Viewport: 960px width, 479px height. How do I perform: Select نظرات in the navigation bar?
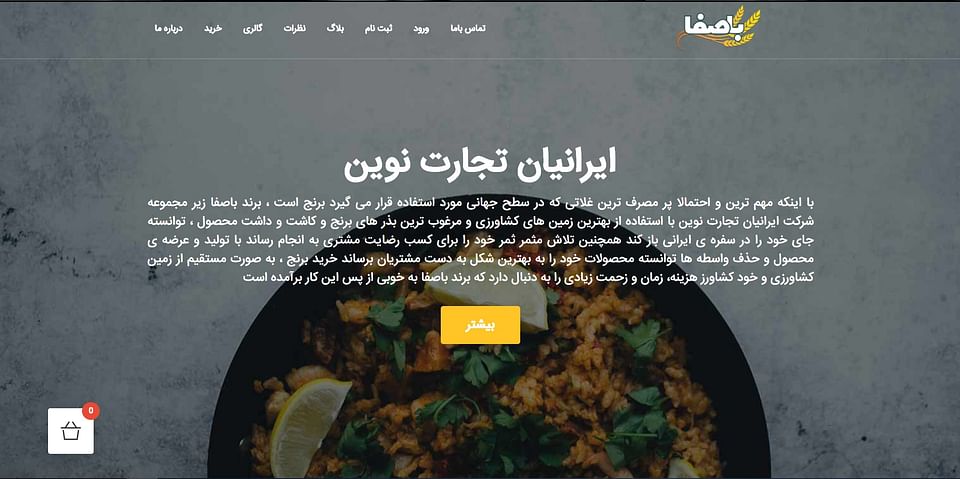tap(294, 29)
